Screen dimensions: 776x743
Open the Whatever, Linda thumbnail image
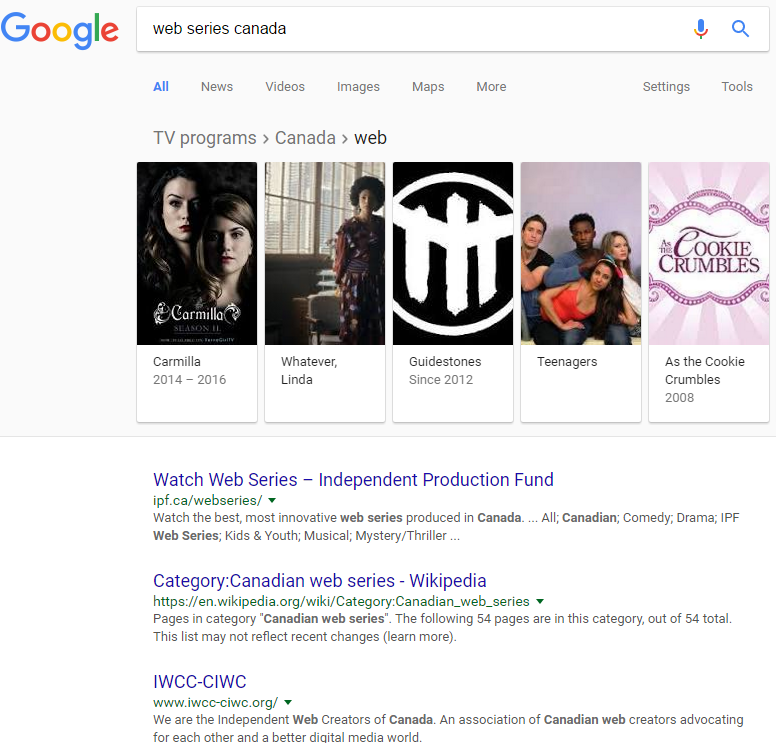pyautogui.click(x=325, y=253)
